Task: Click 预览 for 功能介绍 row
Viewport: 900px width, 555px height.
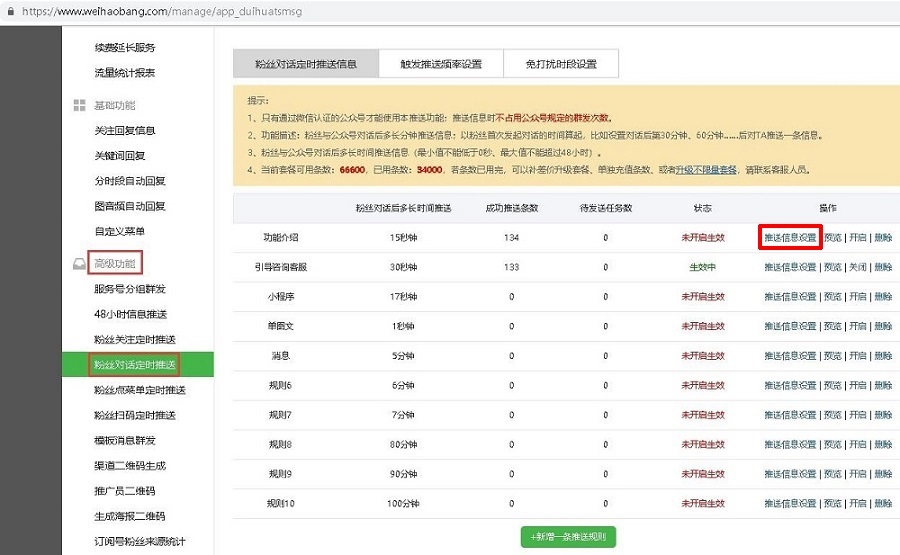Action: [832, 238]
